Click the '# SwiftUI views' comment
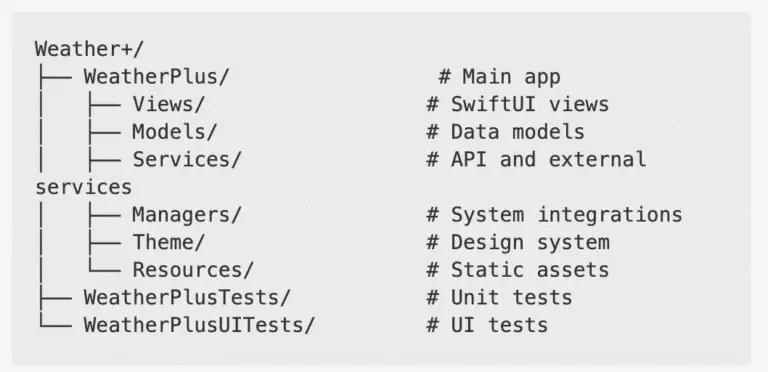The width and height of the screenshot is (768, 372). click(518, 104)
